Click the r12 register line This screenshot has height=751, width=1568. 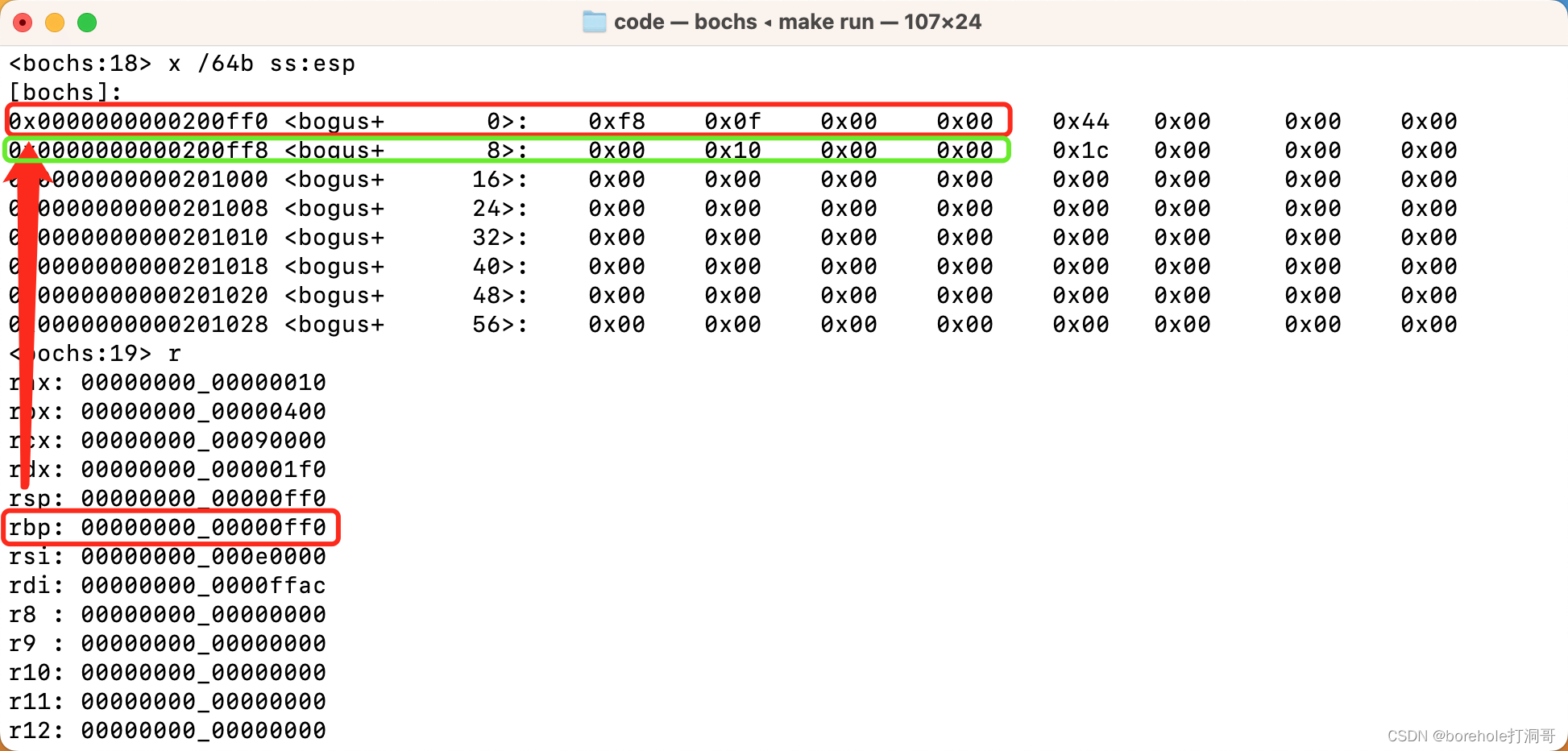[167, 731]
